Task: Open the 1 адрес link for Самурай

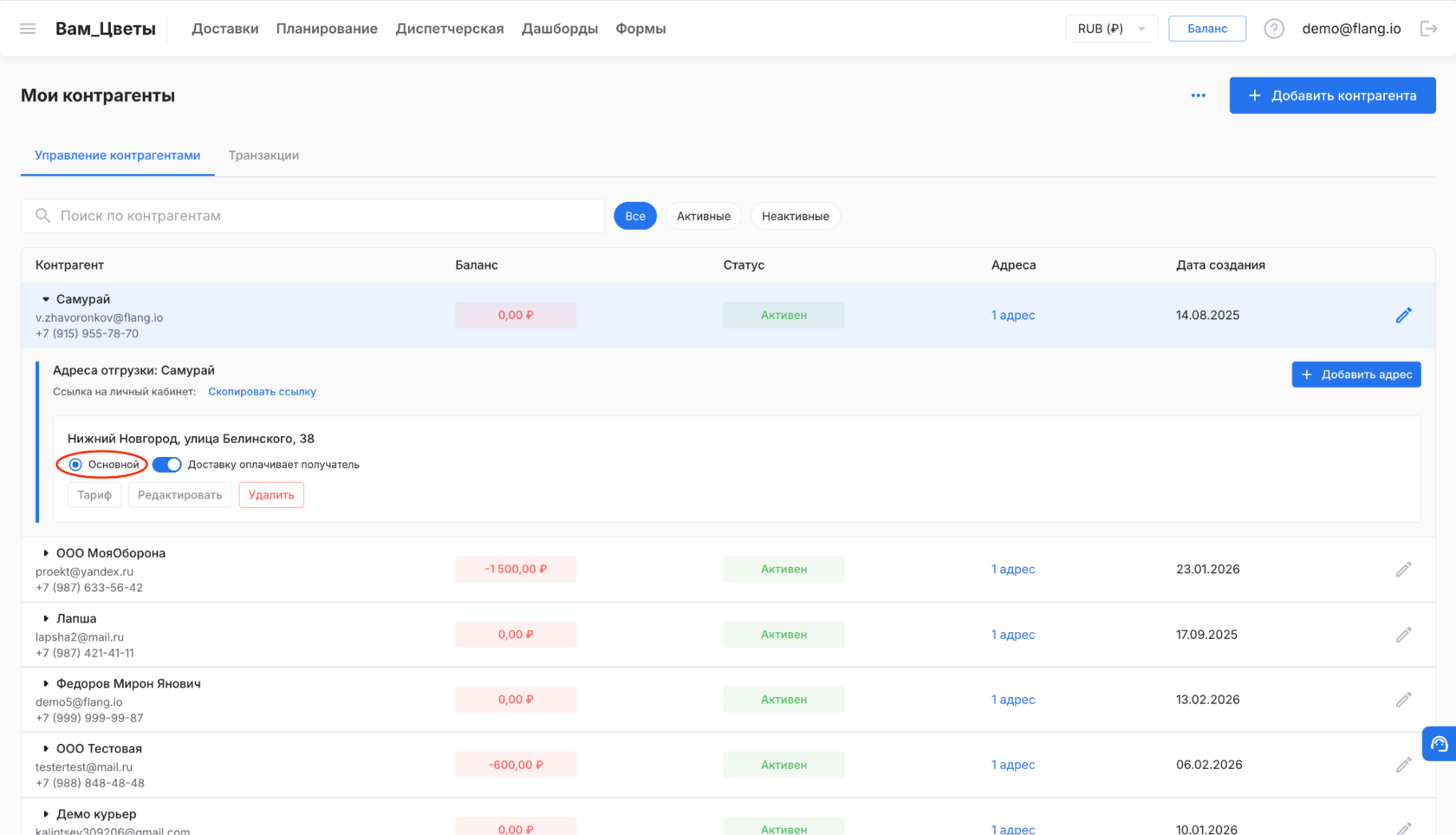Action: (1013, 316)
